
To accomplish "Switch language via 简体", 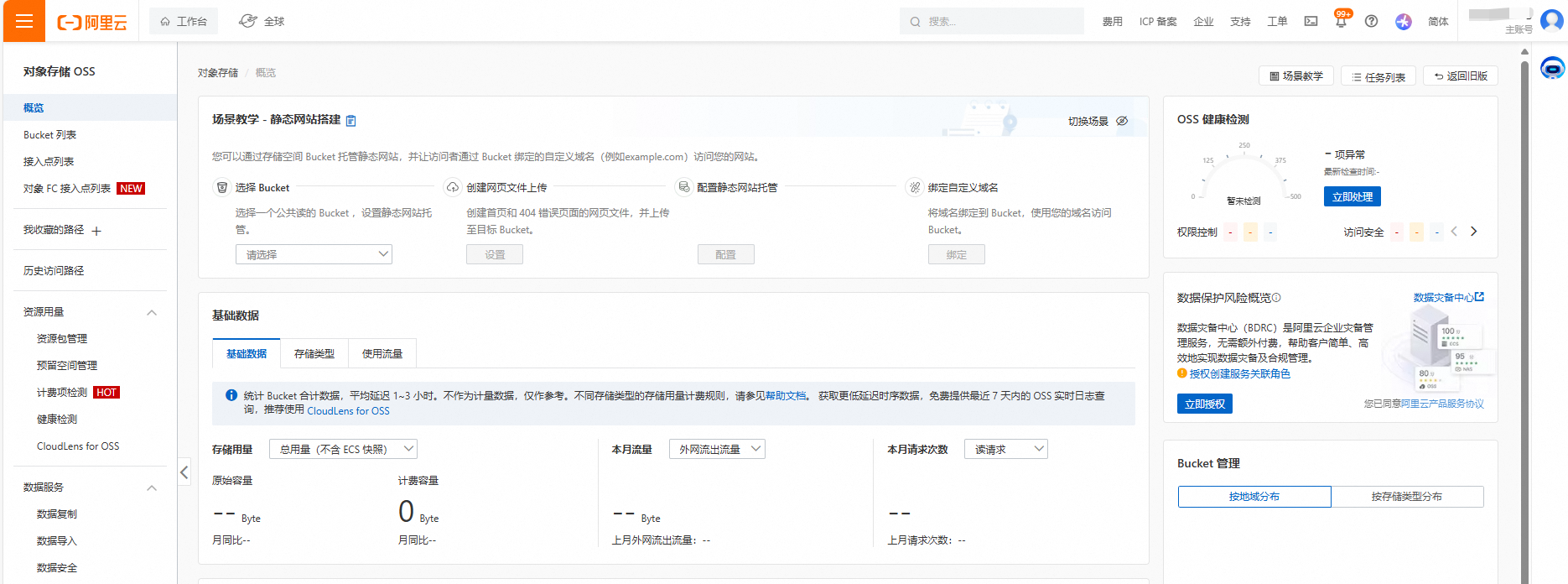I will [x=1438, y=22].
